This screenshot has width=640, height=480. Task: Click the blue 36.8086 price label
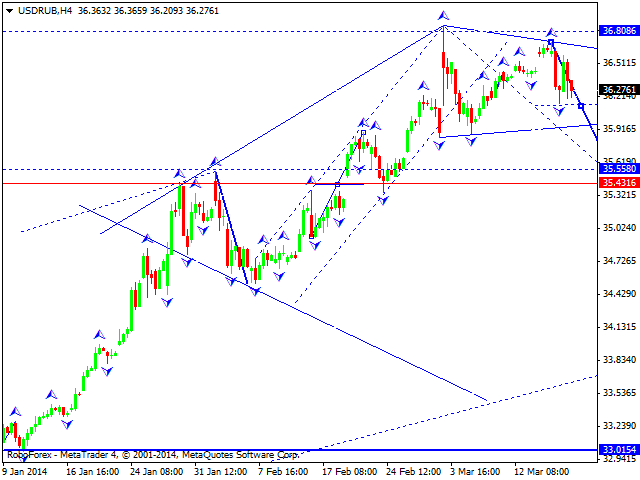619,31
